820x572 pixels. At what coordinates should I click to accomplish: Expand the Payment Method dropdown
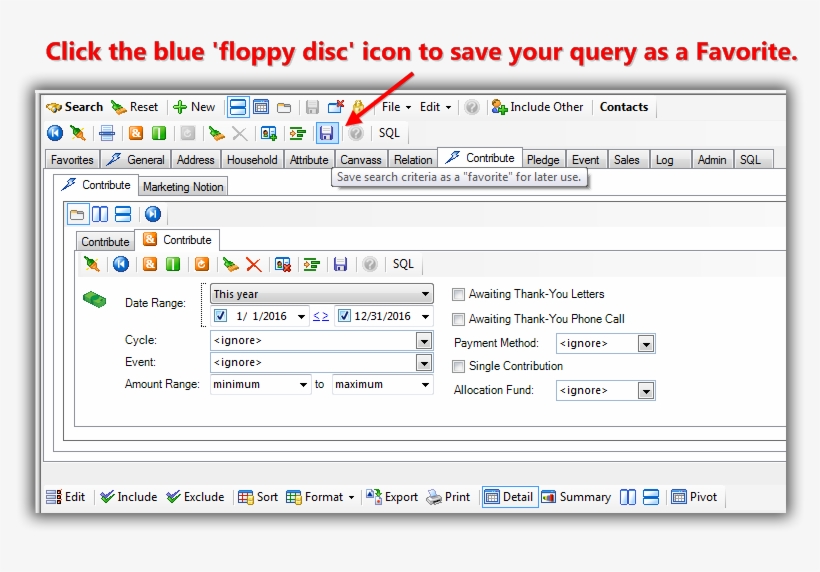point(646,344)
